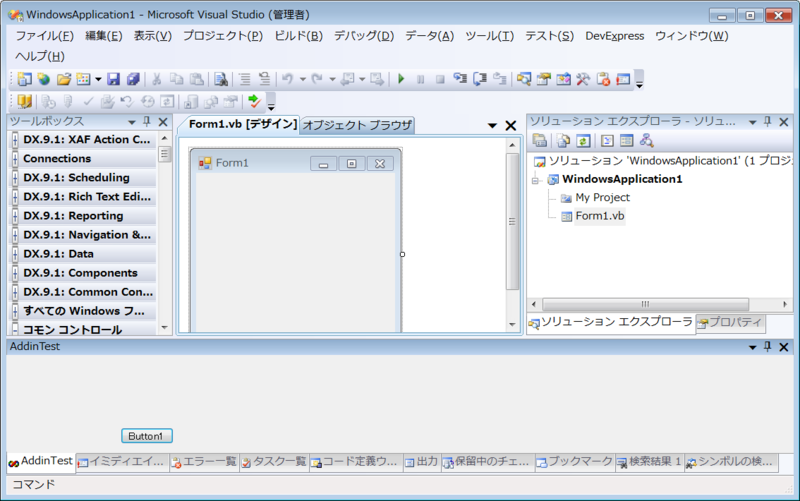Screen dimensions: 800x501
Task: Open the AddinTest window position dropdown
Action: [x=752, y=348]
